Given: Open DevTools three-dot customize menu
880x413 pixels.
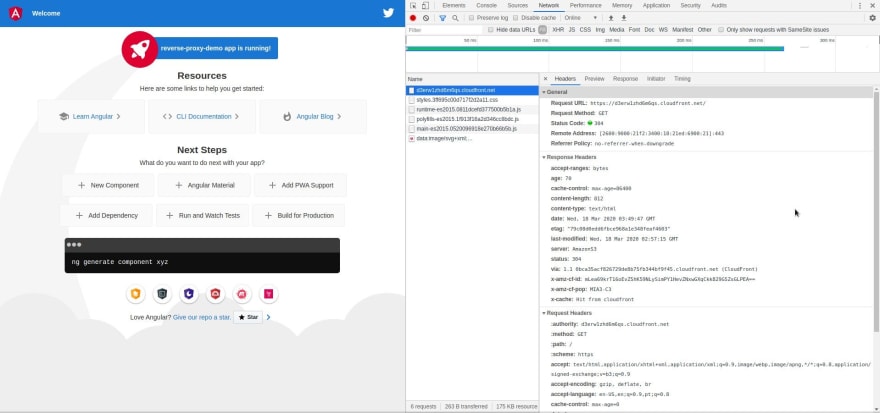Looking at the screenshot, I should coord(860,6).
